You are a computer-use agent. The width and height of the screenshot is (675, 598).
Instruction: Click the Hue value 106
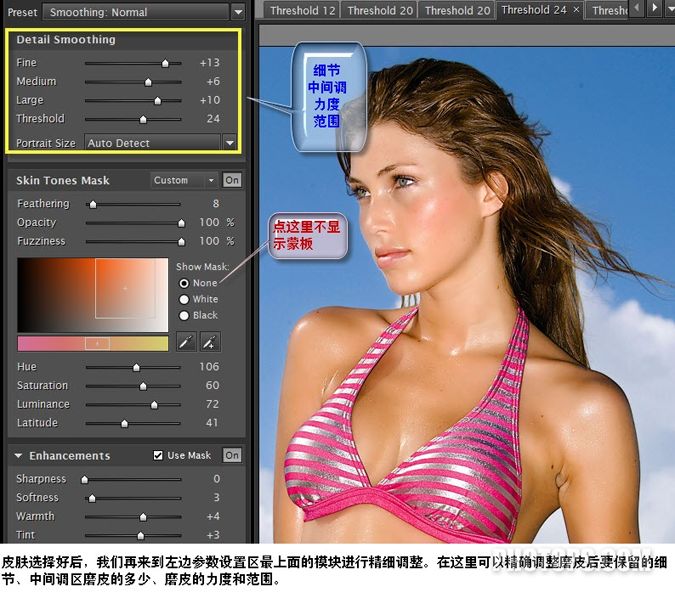[209, 367]
